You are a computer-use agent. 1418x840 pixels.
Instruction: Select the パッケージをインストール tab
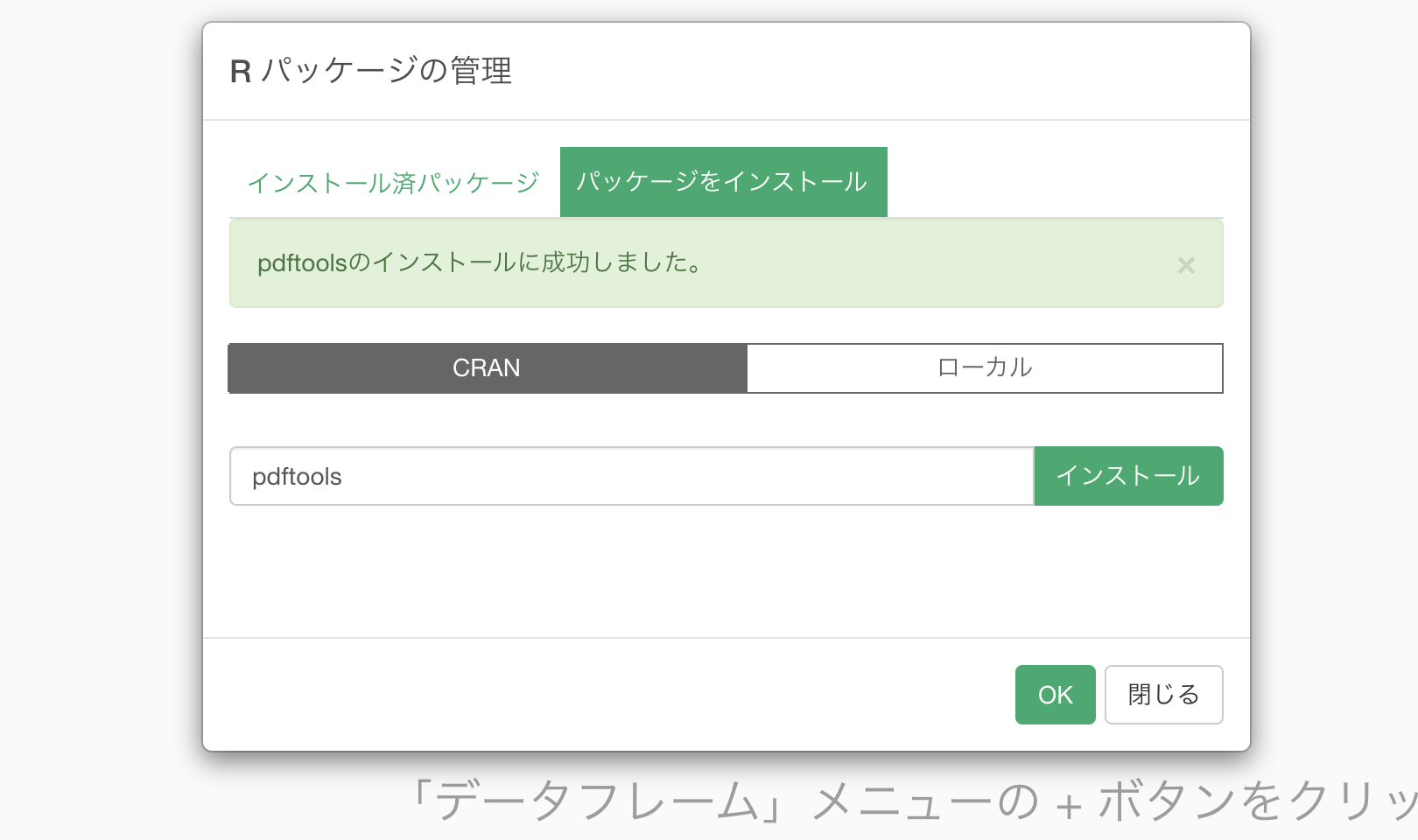723,182
